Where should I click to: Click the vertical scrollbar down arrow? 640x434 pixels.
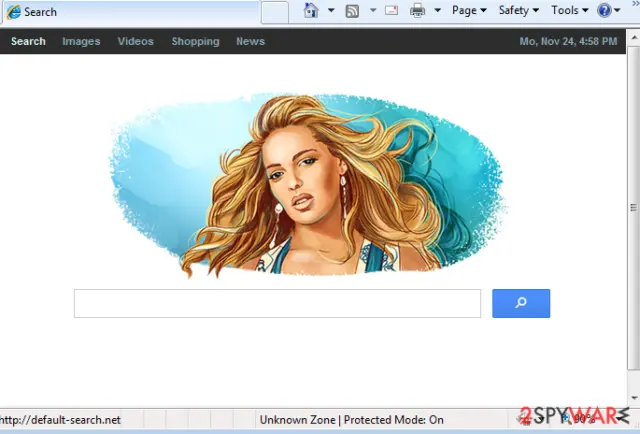tap(634, 397)
